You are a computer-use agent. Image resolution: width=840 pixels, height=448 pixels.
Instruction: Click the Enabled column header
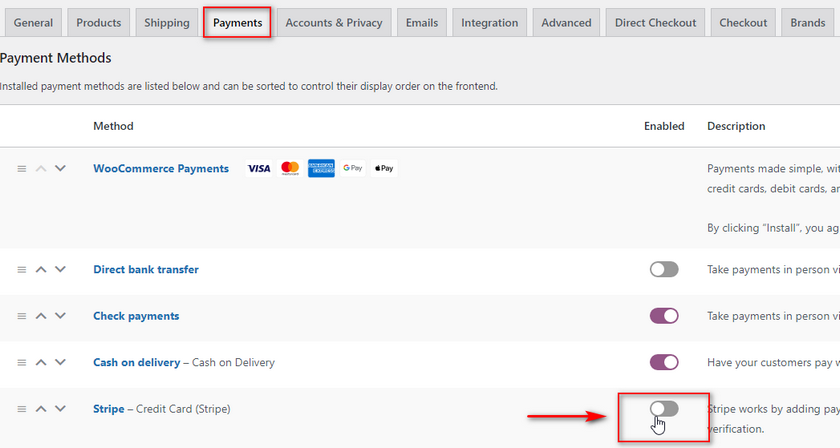coord(664,126)
